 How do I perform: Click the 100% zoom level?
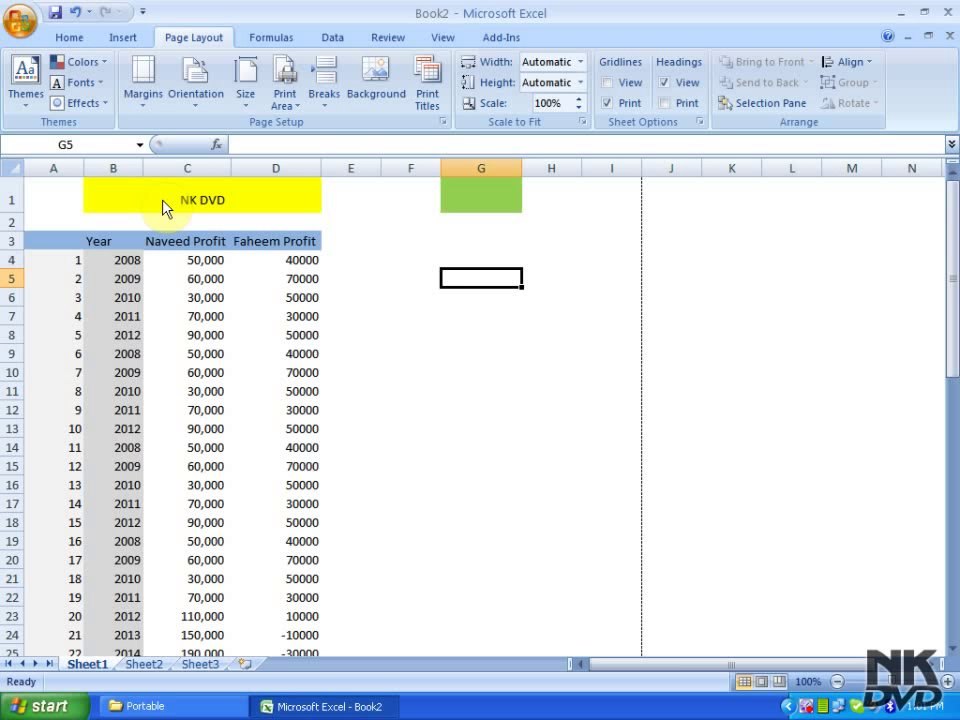(x=808, y=681)
